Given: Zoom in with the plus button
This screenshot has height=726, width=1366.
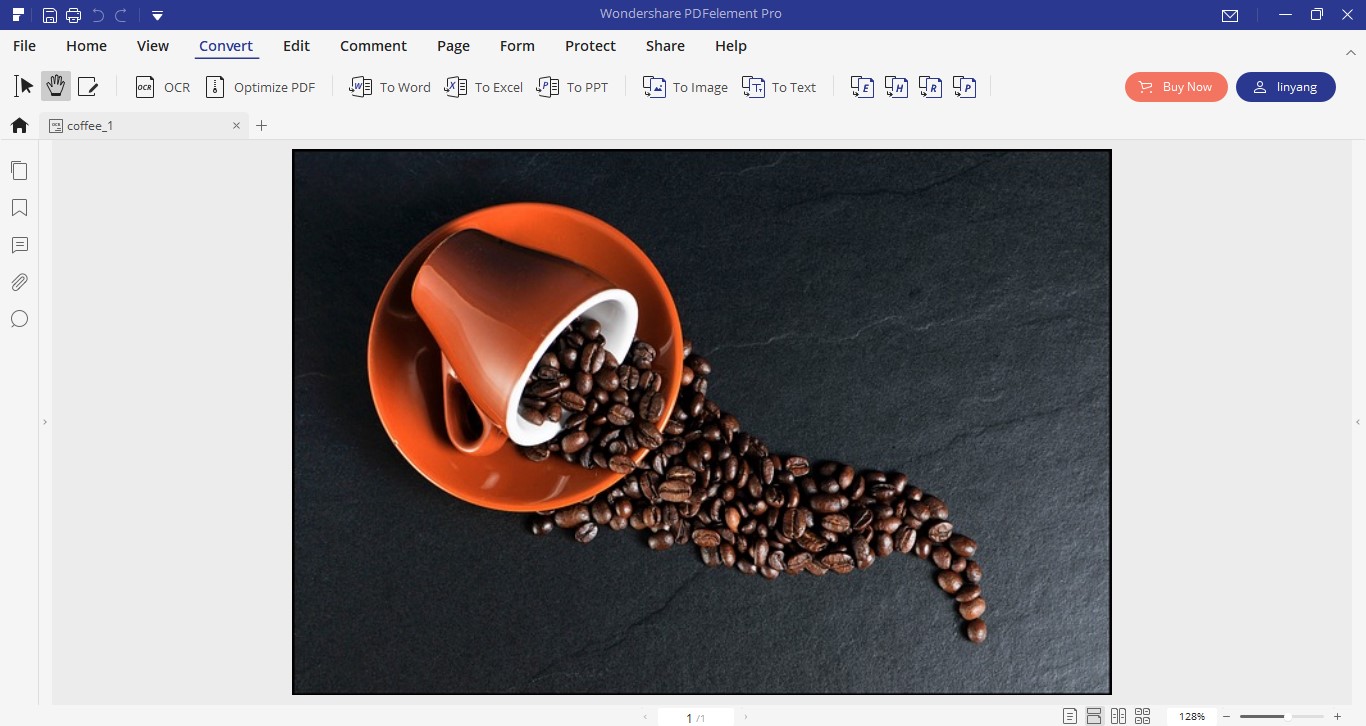Looking at the screenshot, I should tap(1337, 717).
